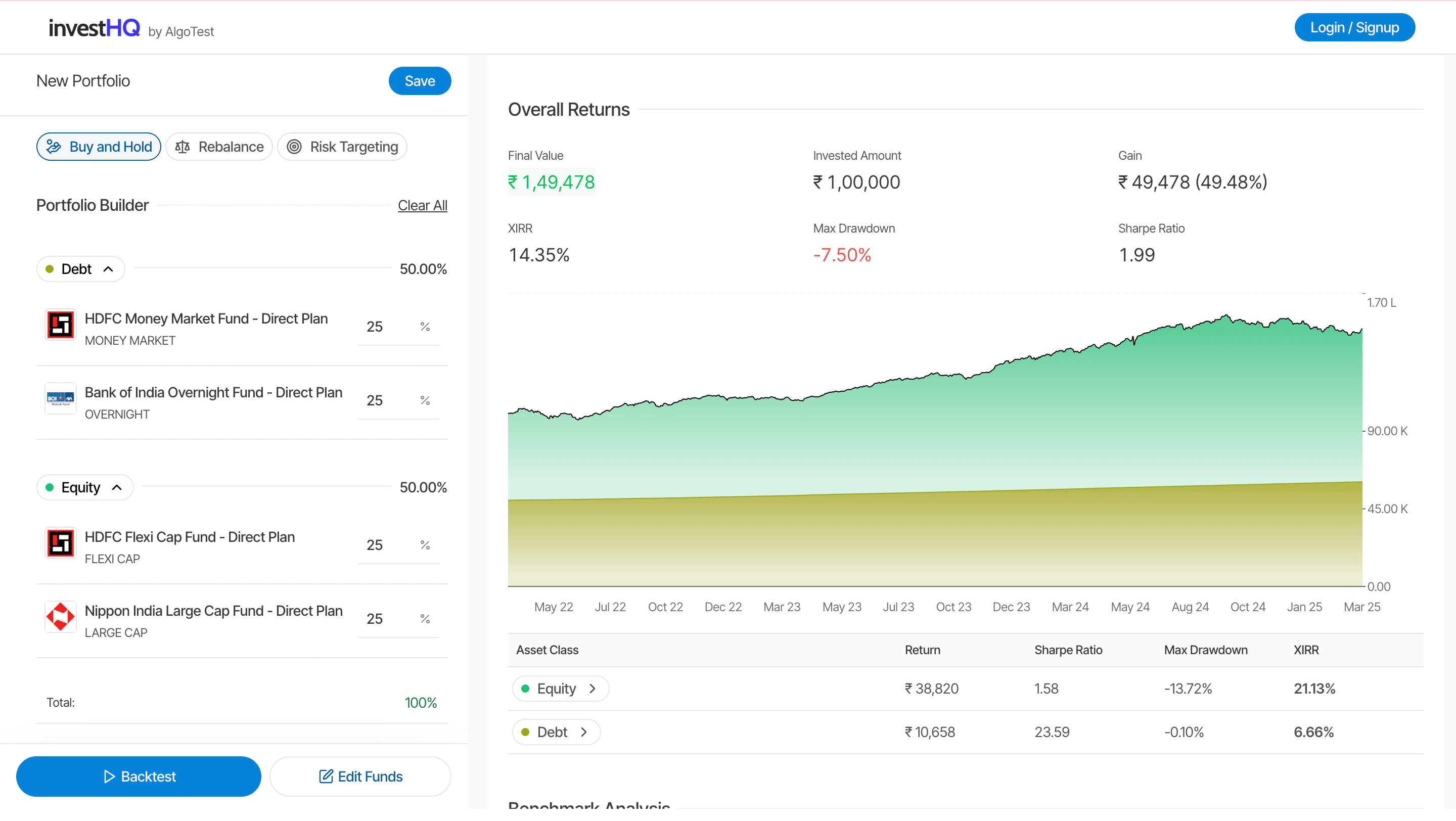1456x821 pixels.
Task: Collapse the Equity section in Portfolio Builder
Action: 117,487
